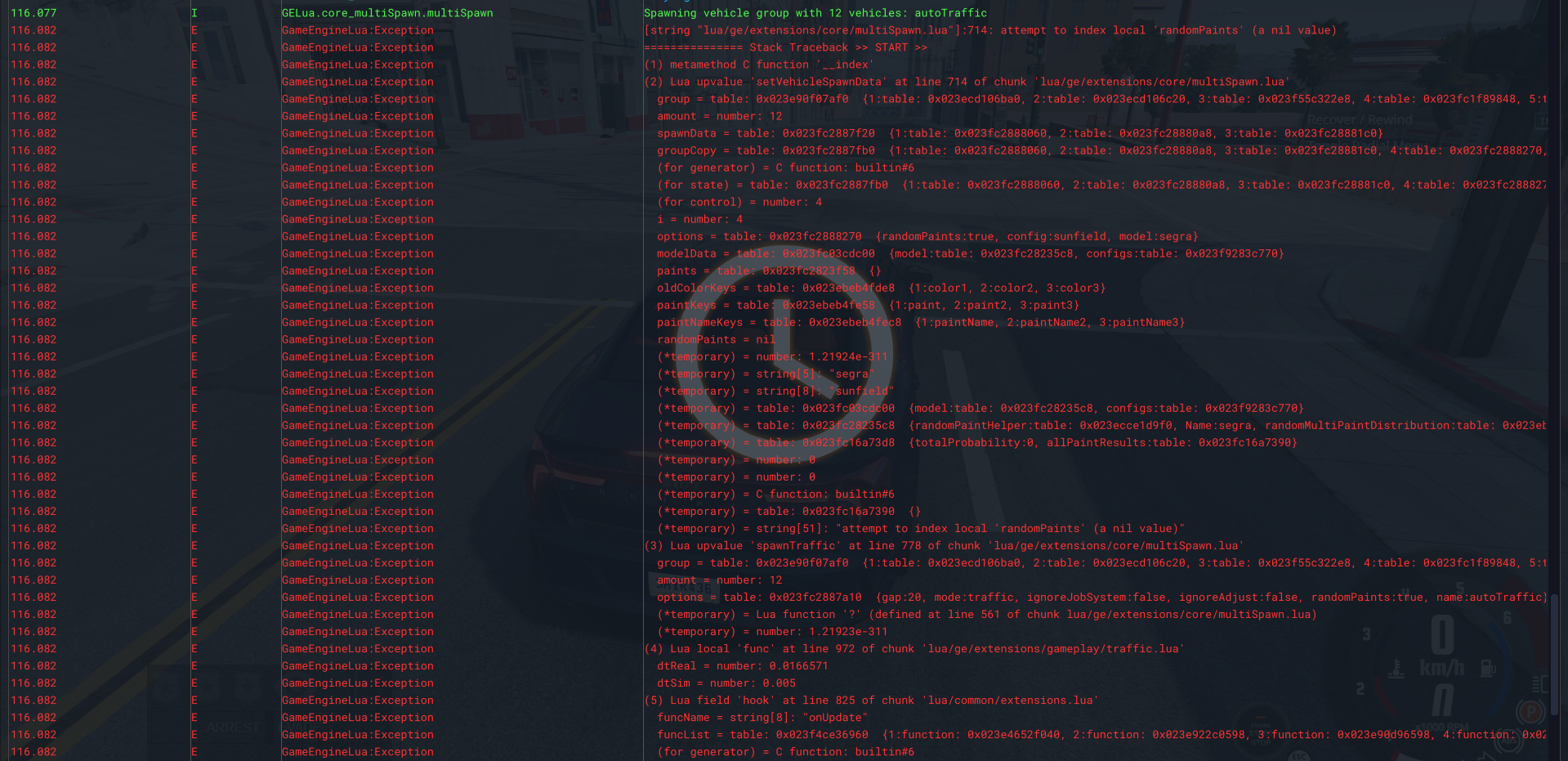
Task: Select the temporary string[8] "sunfield" line
Action: click(x=775, y=391)
